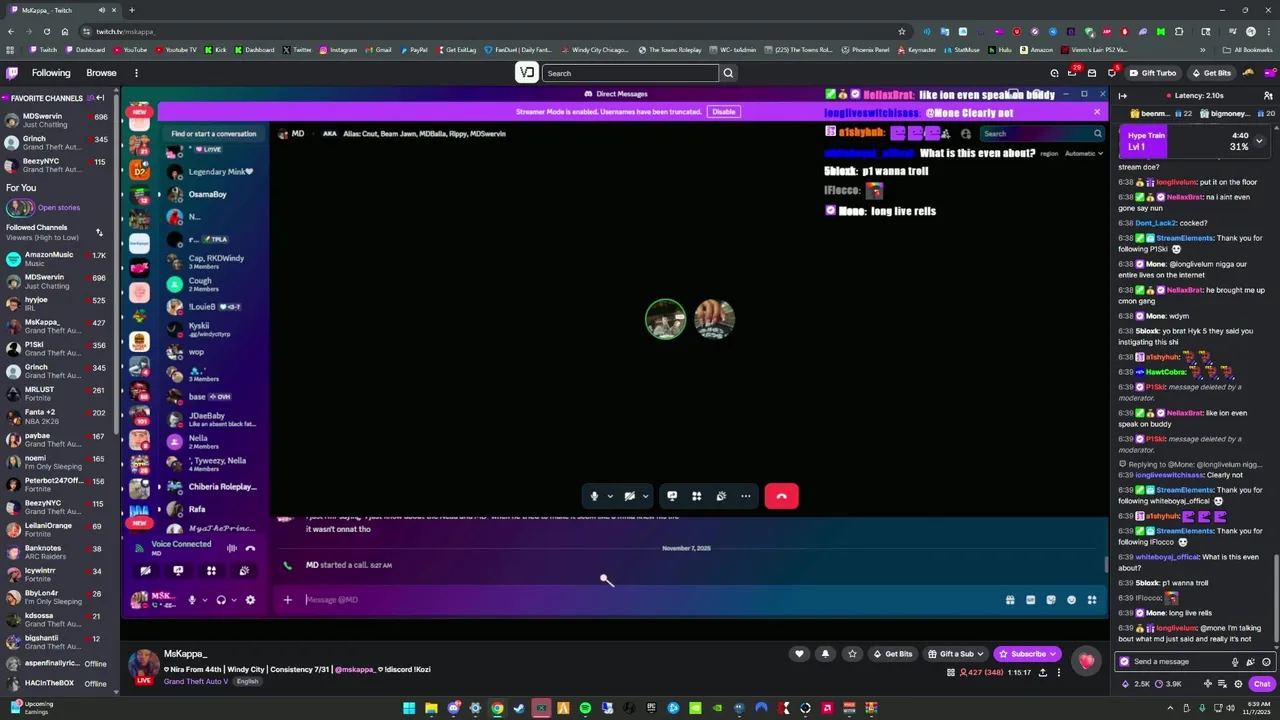Open Grand Theft Auto V category link

(x=196, y=681)
